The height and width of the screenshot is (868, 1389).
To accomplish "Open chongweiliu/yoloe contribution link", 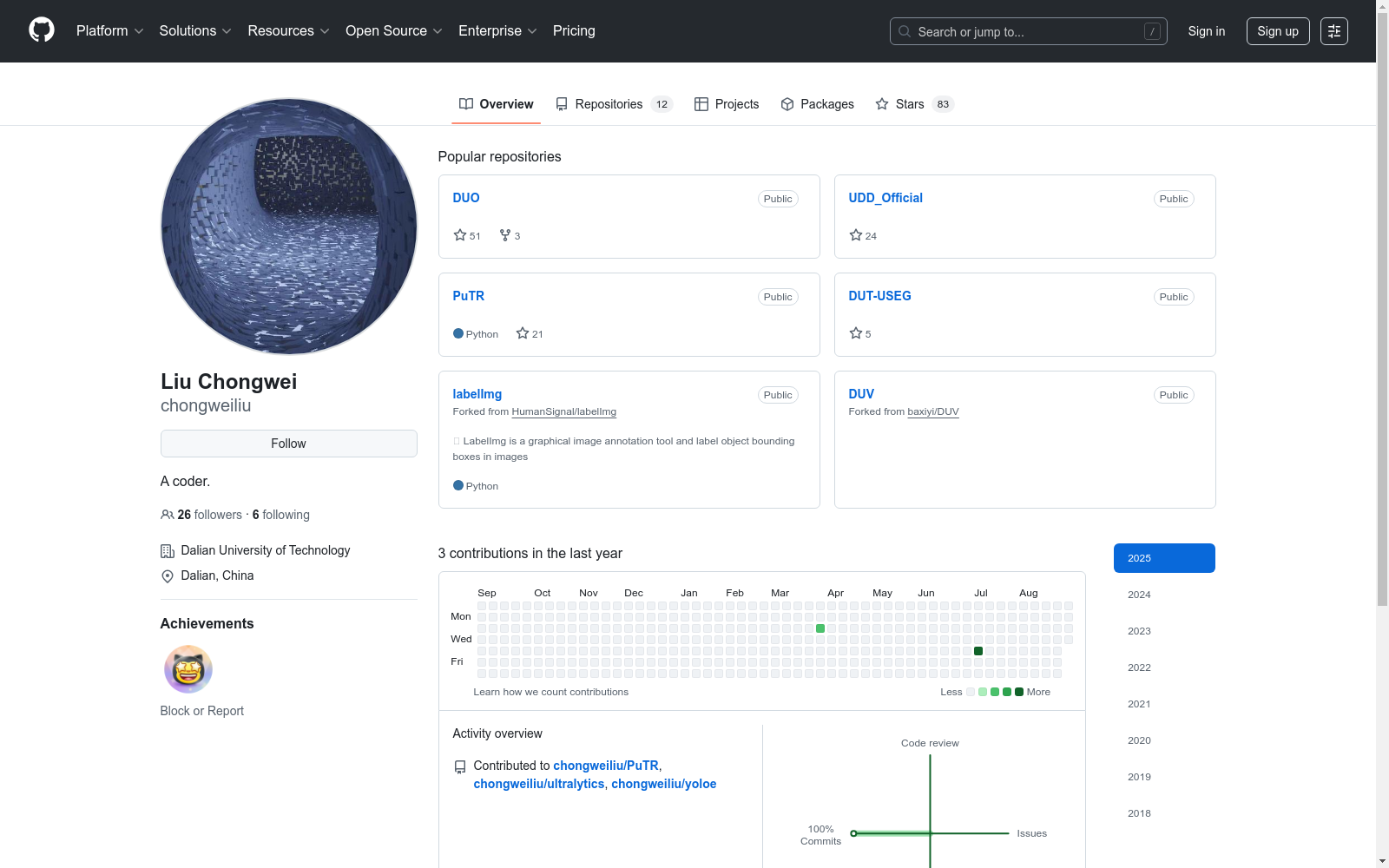I will (664, 784).
